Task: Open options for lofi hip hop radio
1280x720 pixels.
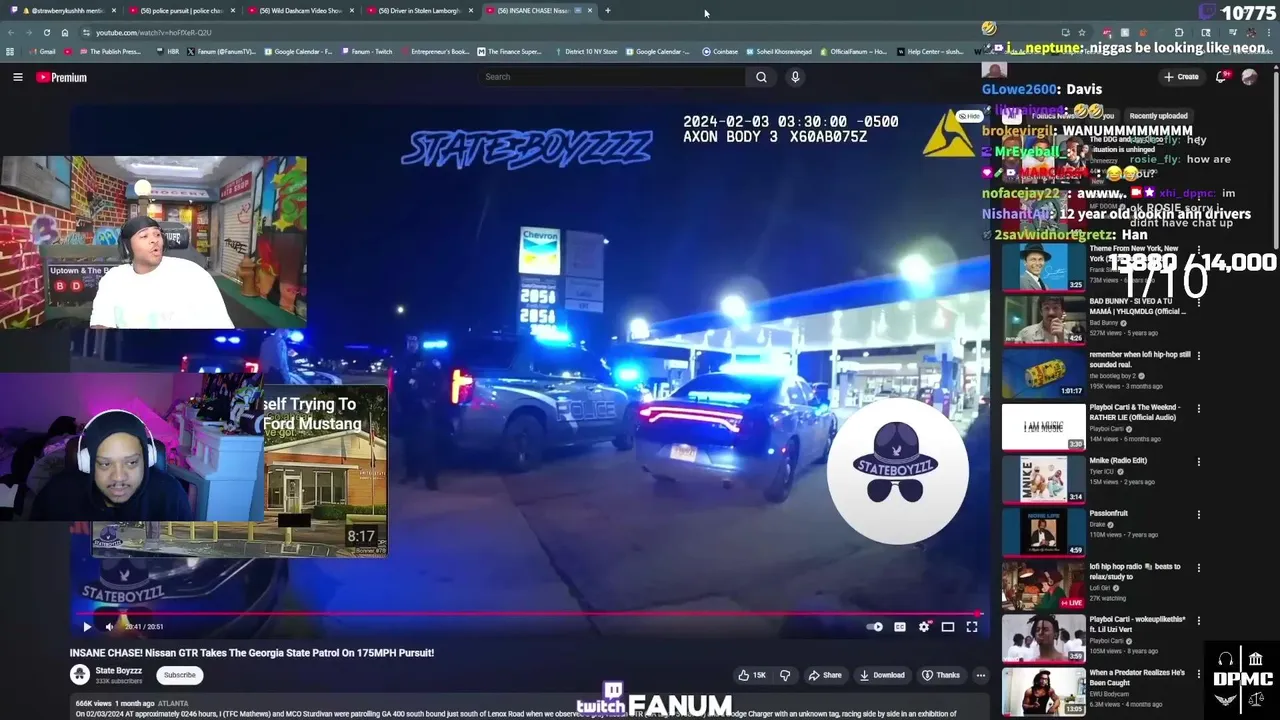Action: pos(1198,567)
